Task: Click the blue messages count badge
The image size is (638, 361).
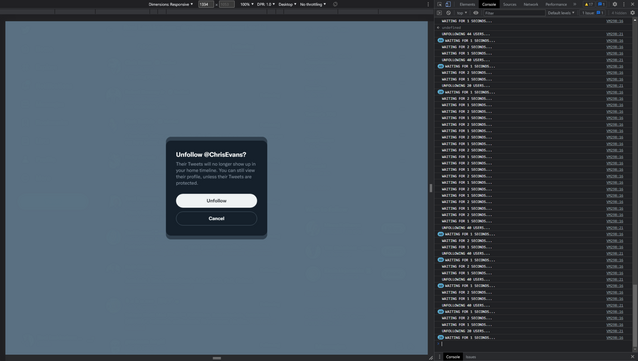Action: tap(601, 4)
